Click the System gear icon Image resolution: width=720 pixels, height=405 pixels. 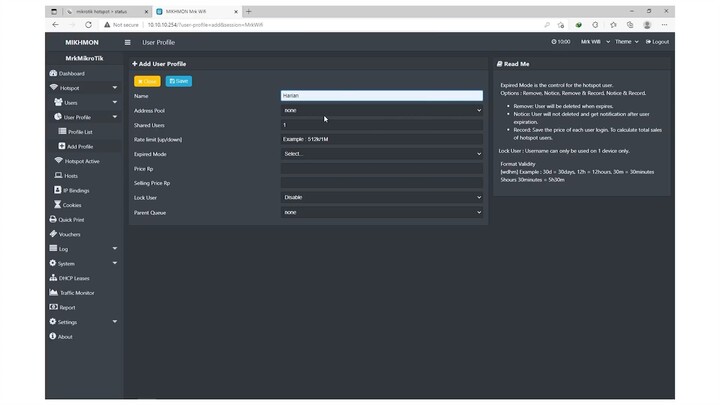tap(53, 263)
